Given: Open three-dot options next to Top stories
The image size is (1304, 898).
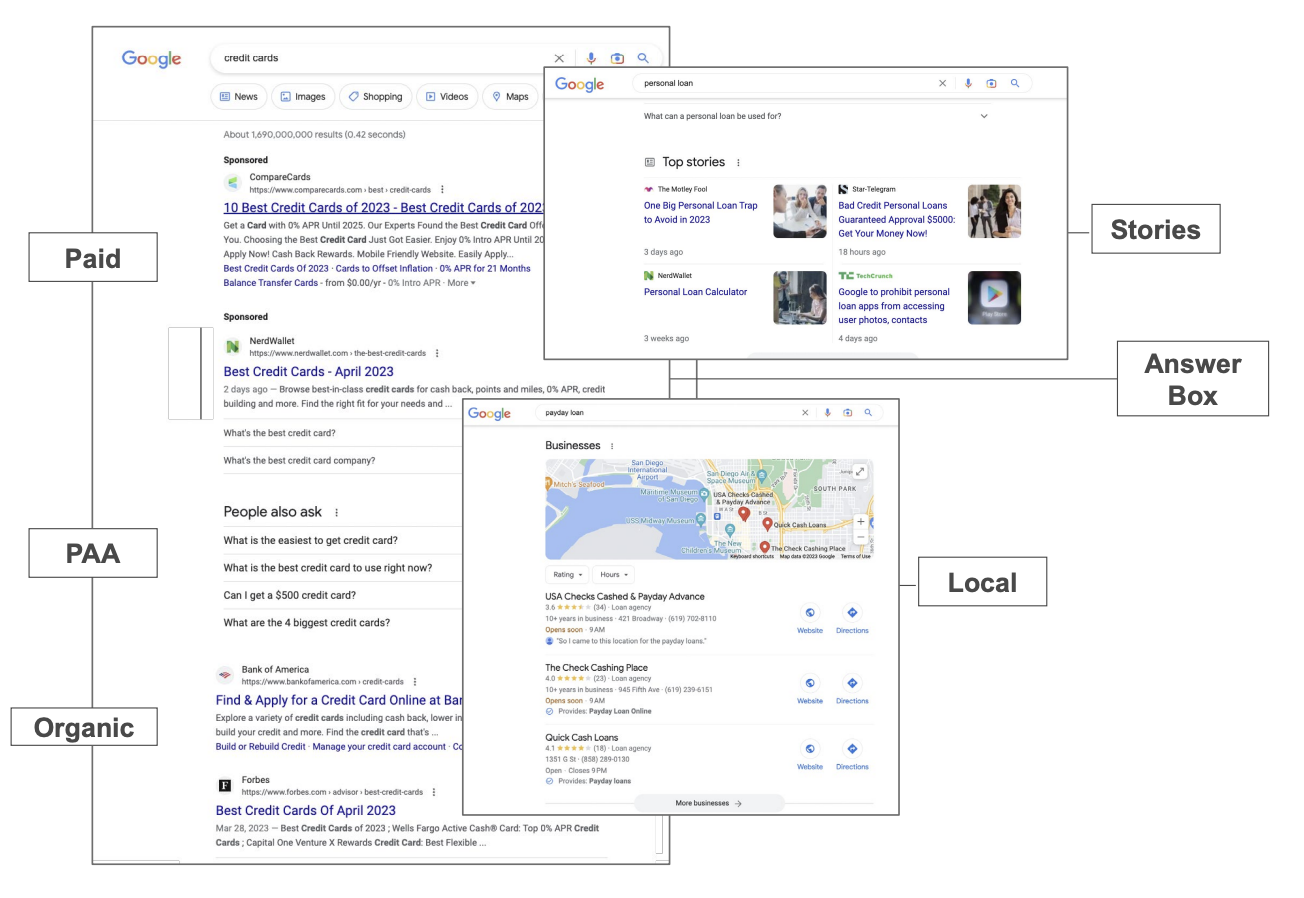Looking at the screenshot, I should (739, 162).
